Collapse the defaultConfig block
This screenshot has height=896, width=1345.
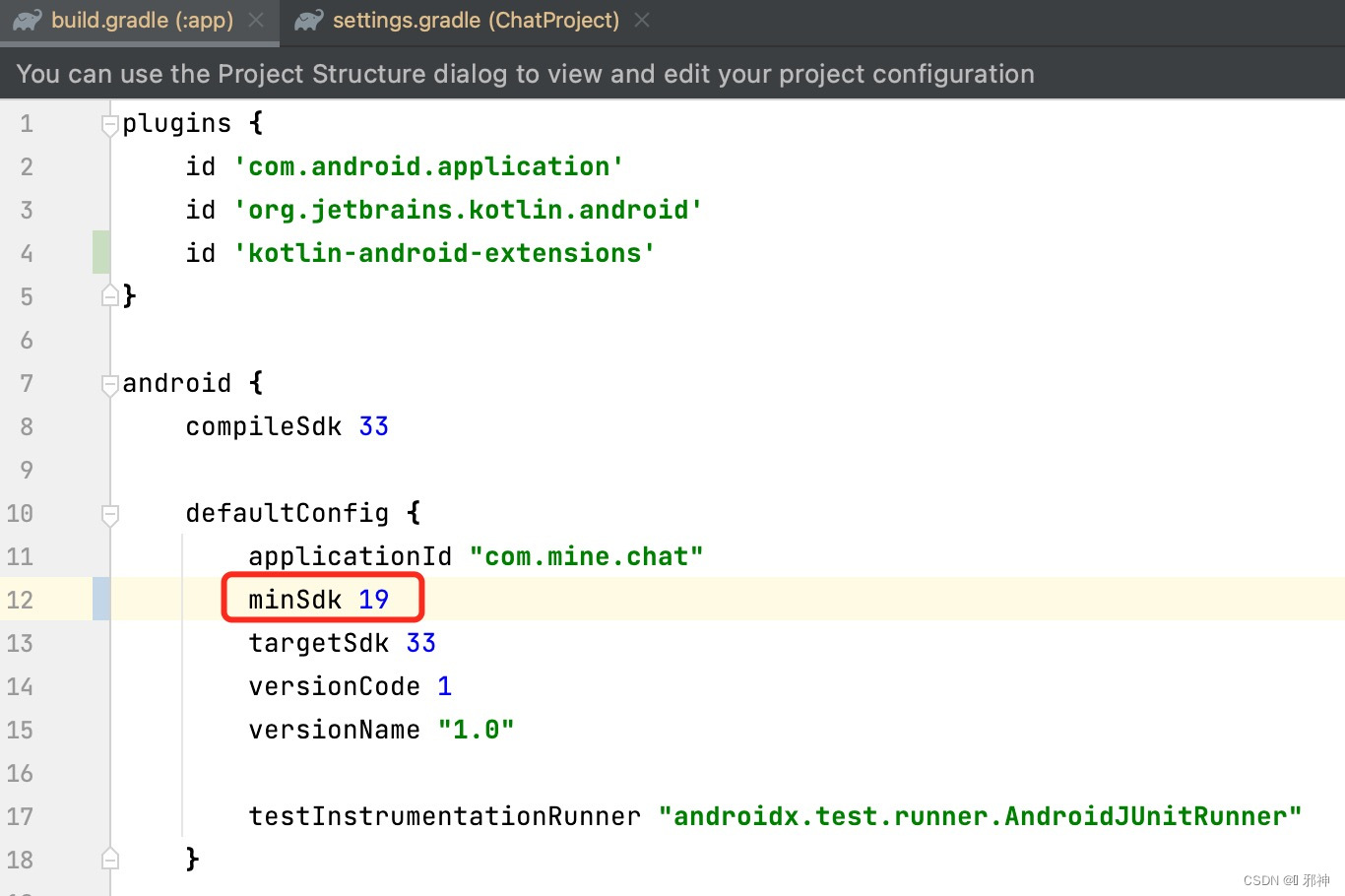tap(109, 513)
